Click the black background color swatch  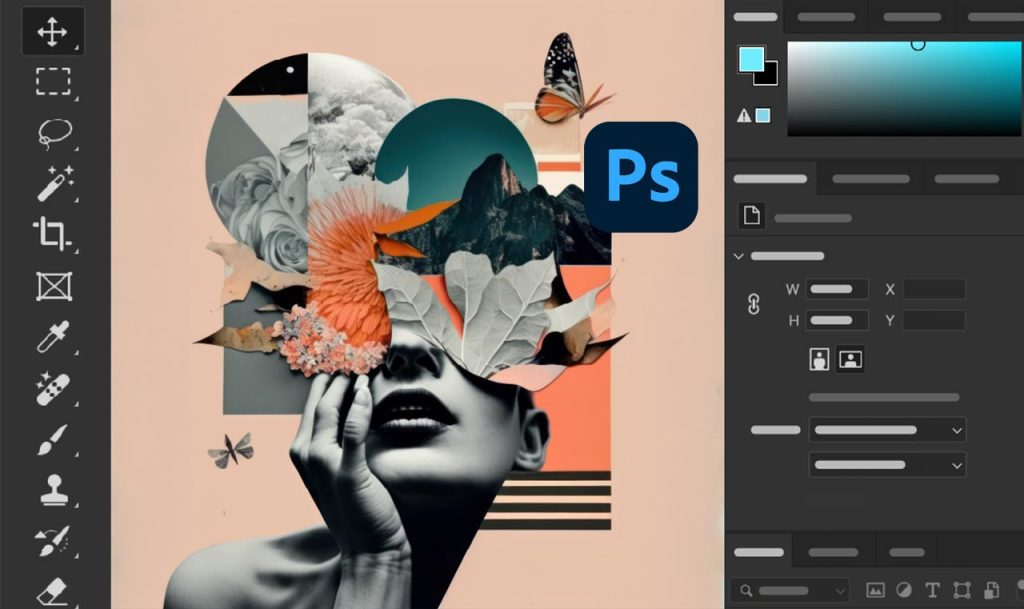(769, 75)
